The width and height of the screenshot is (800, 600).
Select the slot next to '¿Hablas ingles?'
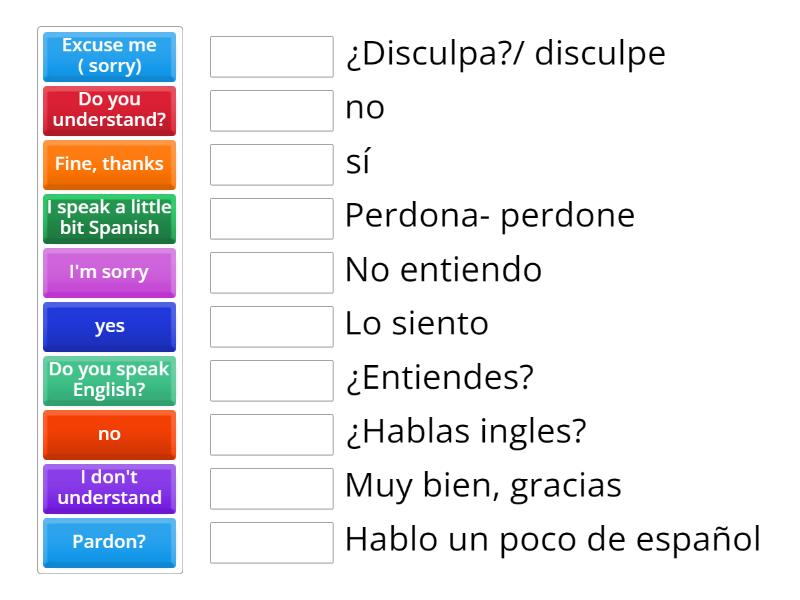[x=271, y=435]
